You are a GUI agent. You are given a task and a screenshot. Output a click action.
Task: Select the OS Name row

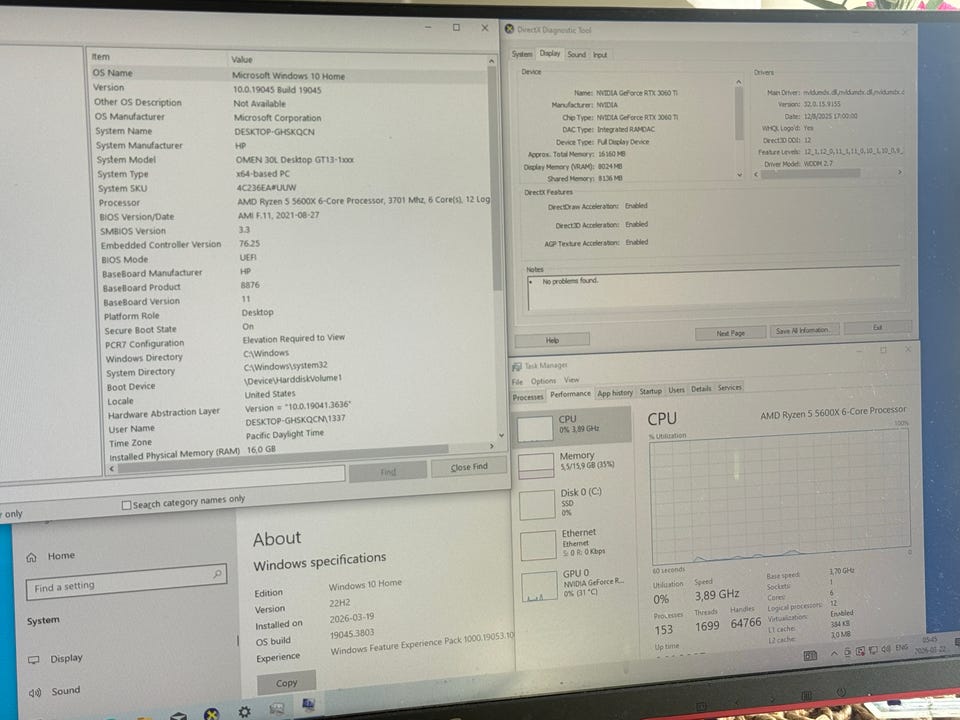click(288, 74)
